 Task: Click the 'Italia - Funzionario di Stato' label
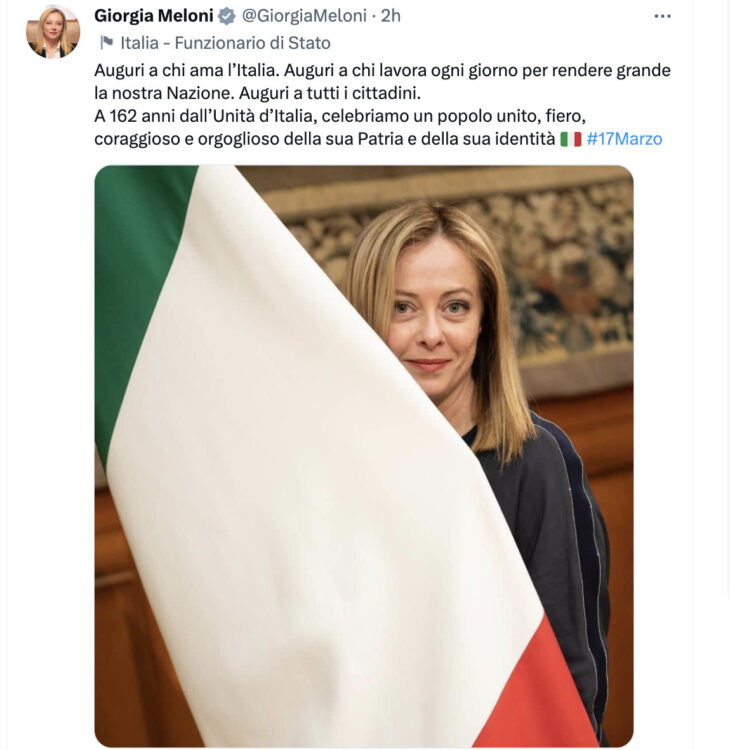coord(225,43)
